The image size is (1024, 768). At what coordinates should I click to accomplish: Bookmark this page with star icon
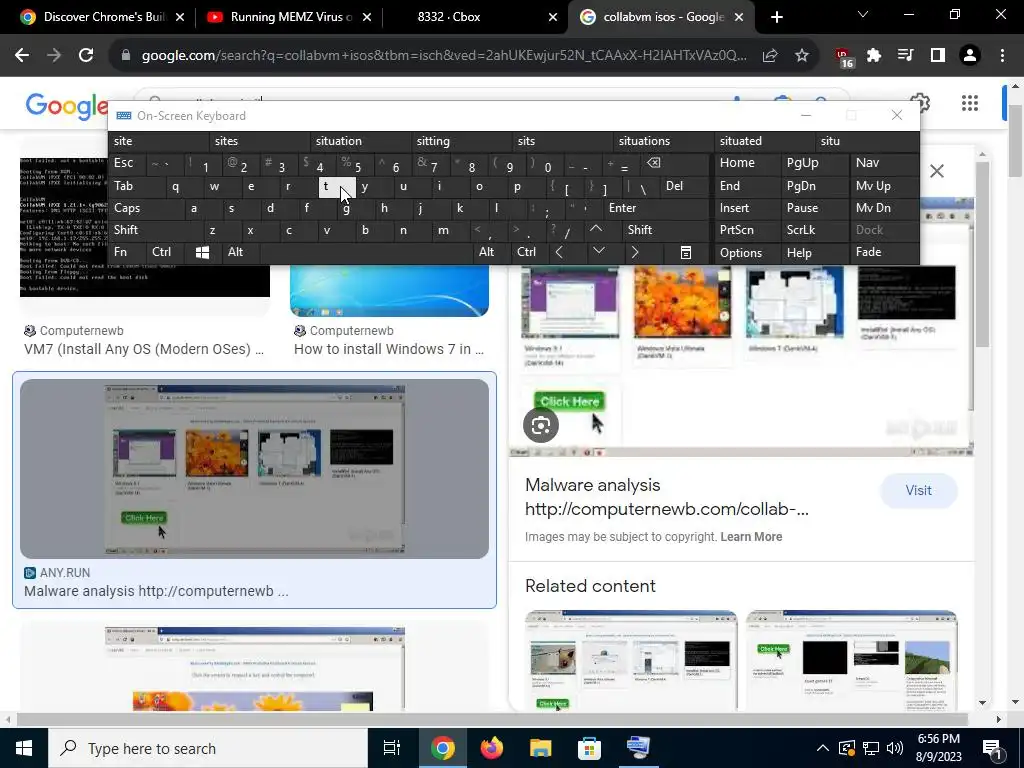coord(802,56)
